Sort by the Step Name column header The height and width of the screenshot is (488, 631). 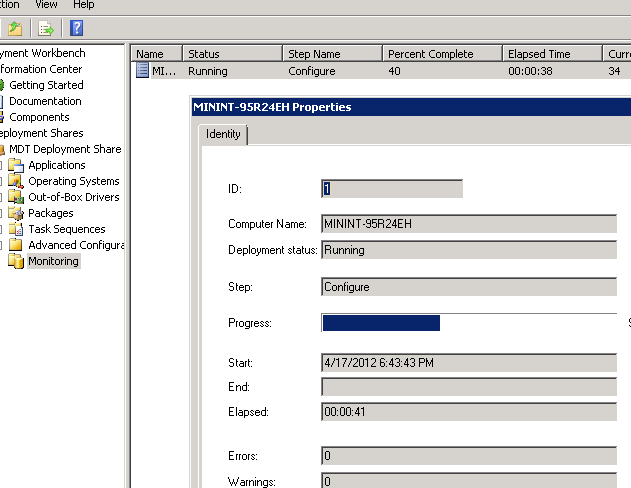coord(332,54)
